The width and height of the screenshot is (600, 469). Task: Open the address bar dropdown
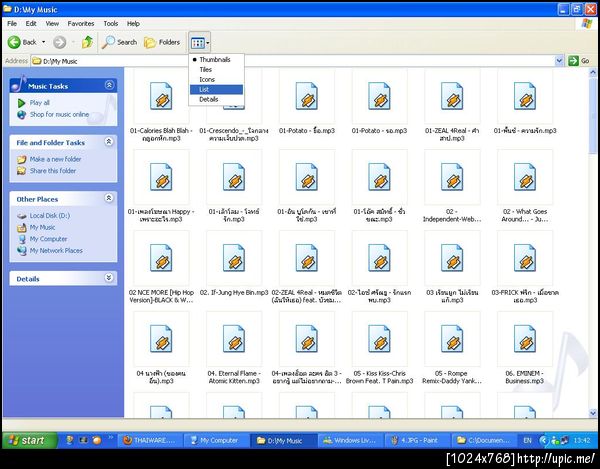[559, 61]
